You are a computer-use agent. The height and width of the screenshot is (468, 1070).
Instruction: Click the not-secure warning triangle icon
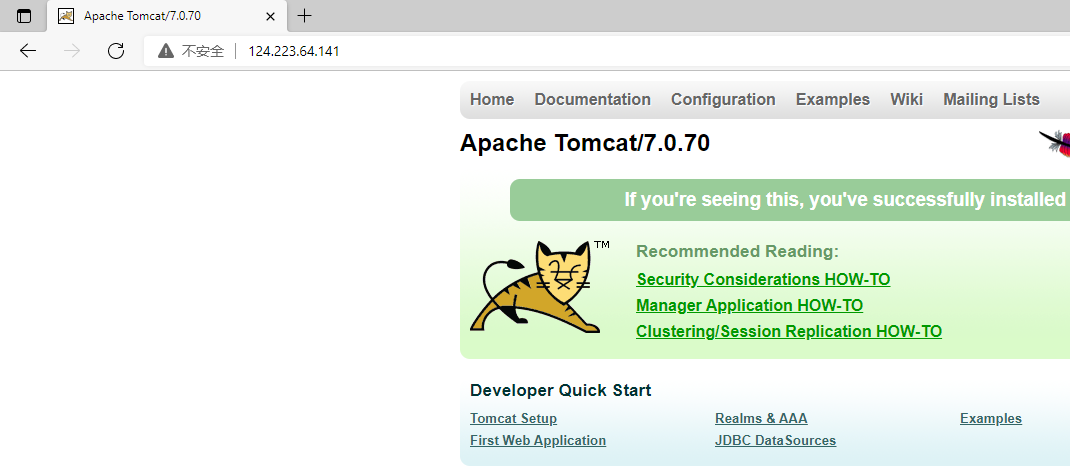coord(166,51)
